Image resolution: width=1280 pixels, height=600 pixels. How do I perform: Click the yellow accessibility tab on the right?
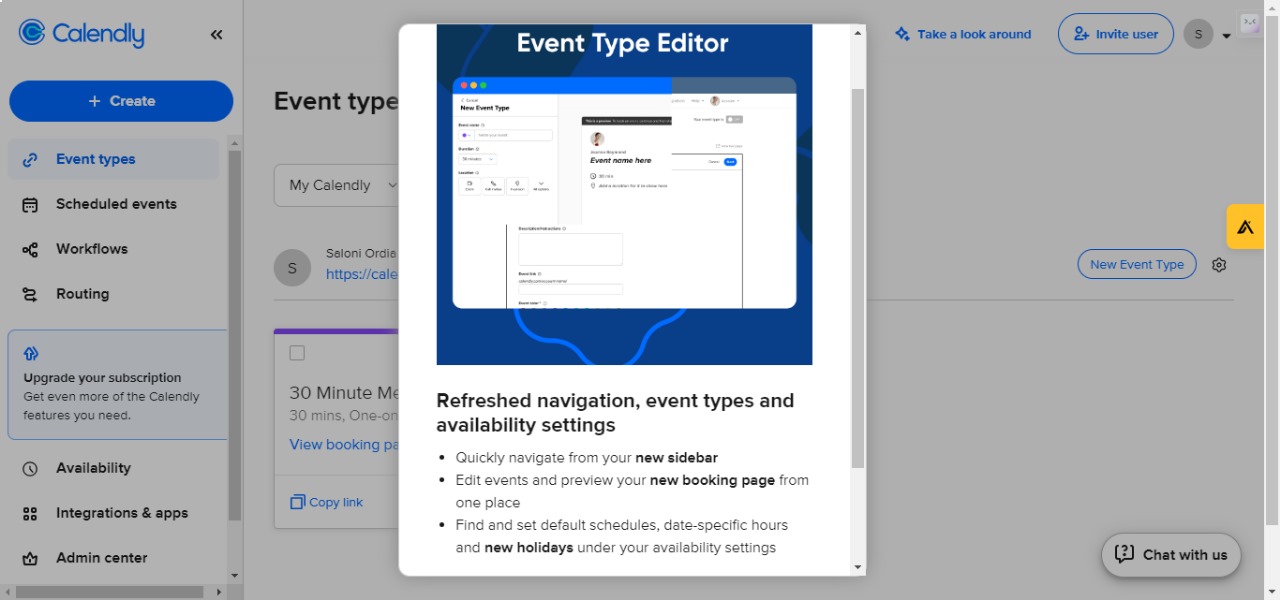1244,226
